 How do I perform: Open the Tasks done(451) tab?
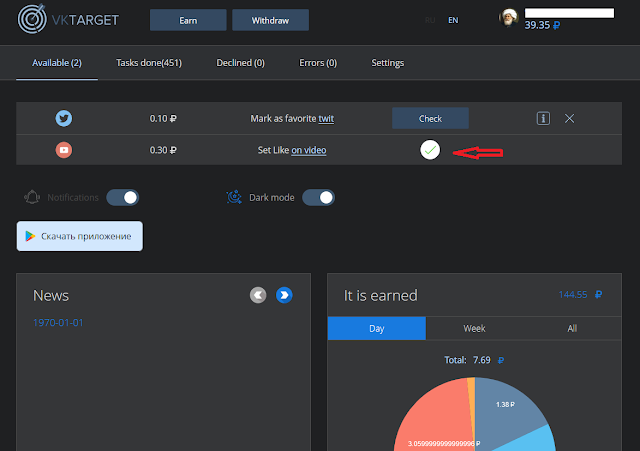149,63
